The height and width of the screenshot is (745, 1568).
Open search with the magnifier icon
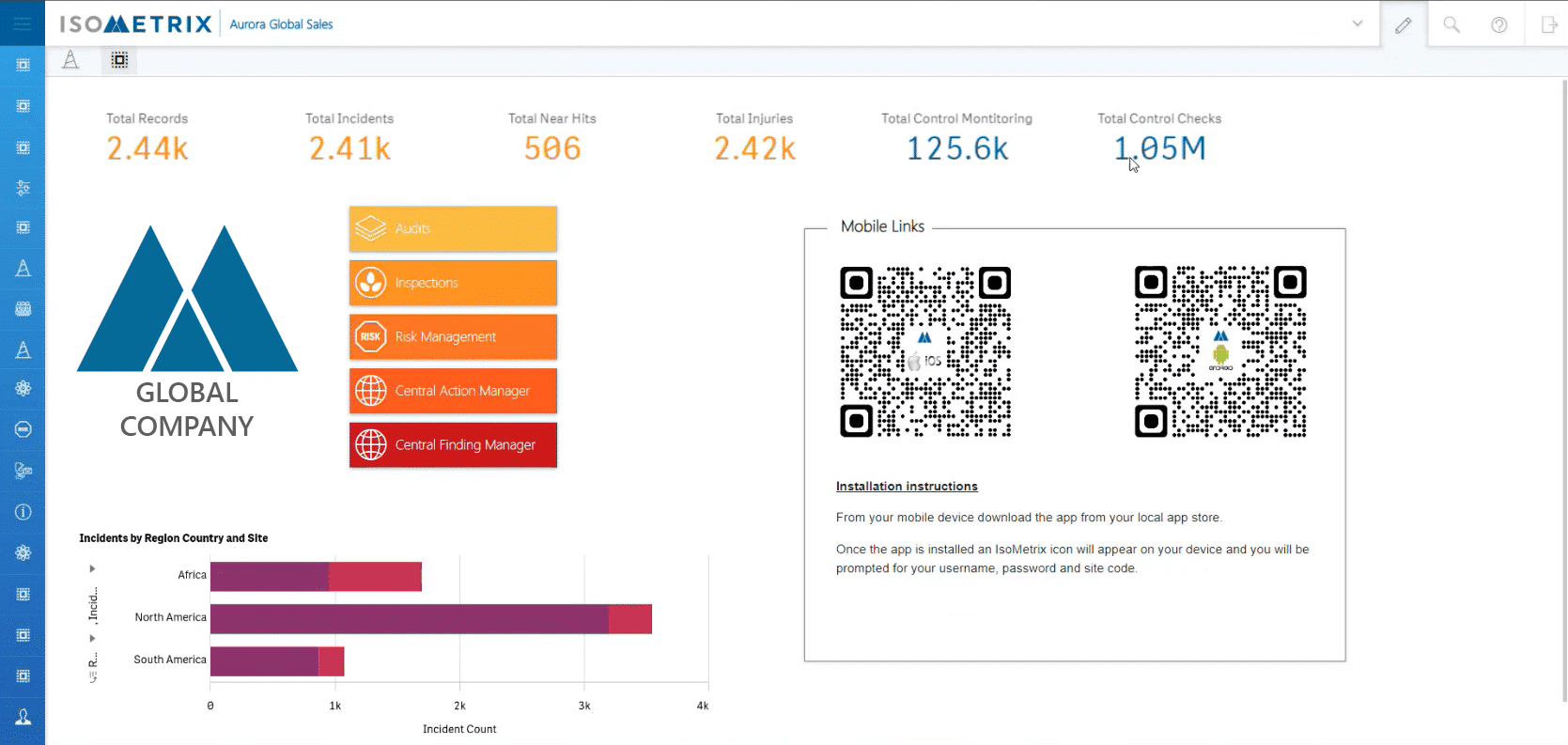[x=1452, y=25]
